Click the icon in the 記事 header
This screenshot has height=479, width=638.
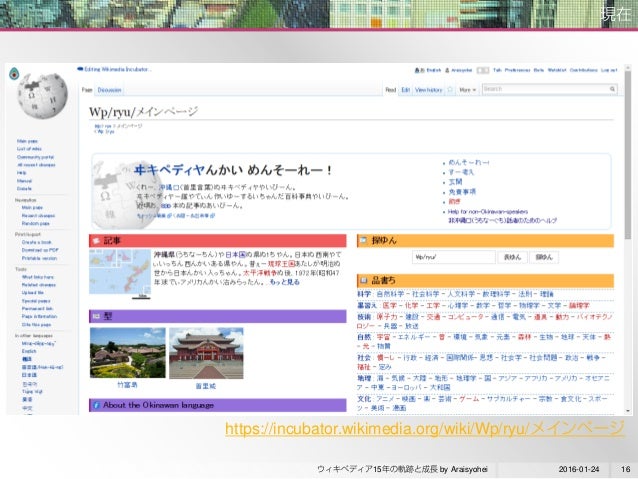96,241
